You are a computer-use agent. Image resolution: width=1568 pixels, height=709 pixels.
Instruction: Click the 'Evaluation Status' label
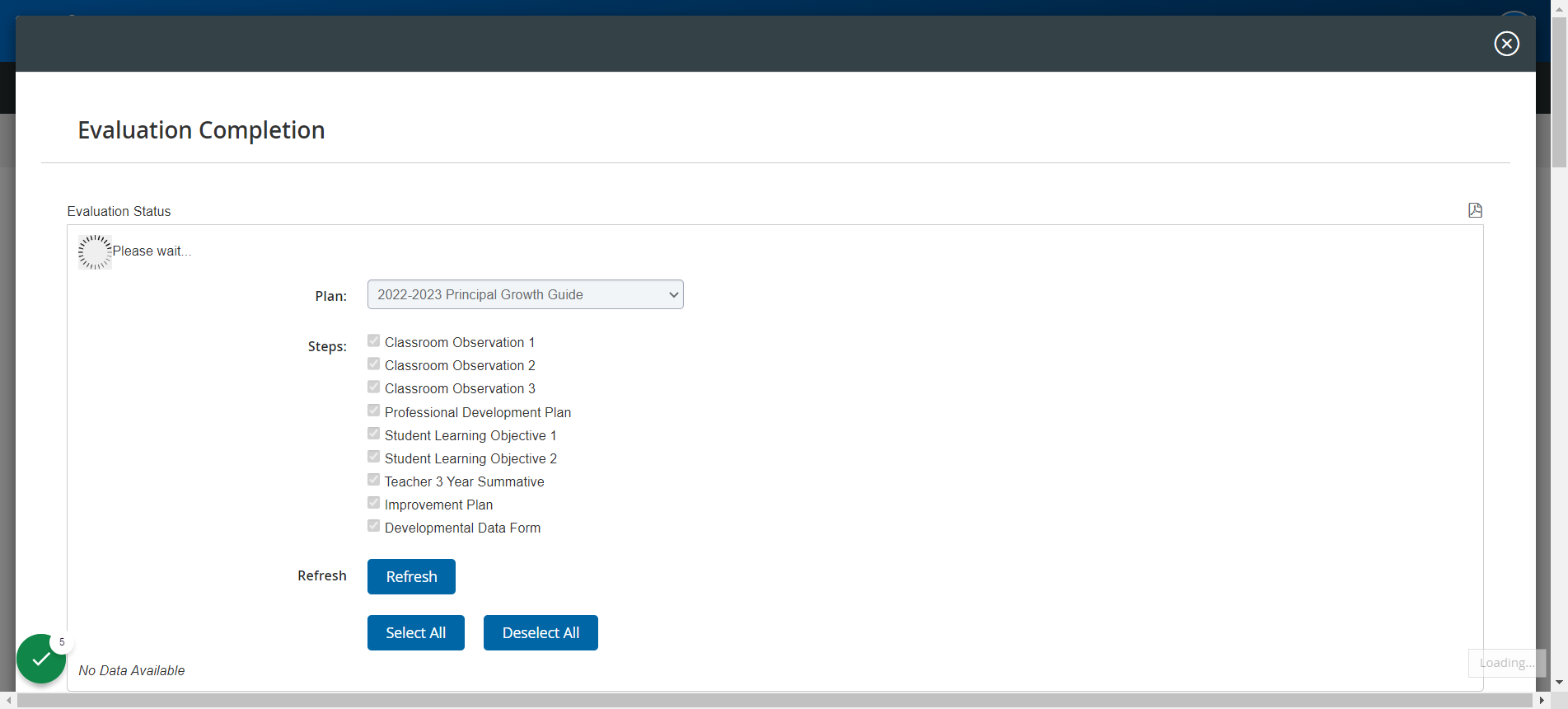point(119,211)
